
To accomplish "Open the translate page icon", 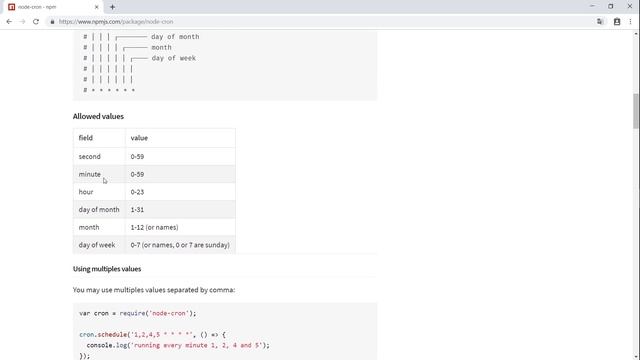I will click(x=600, y=22).
